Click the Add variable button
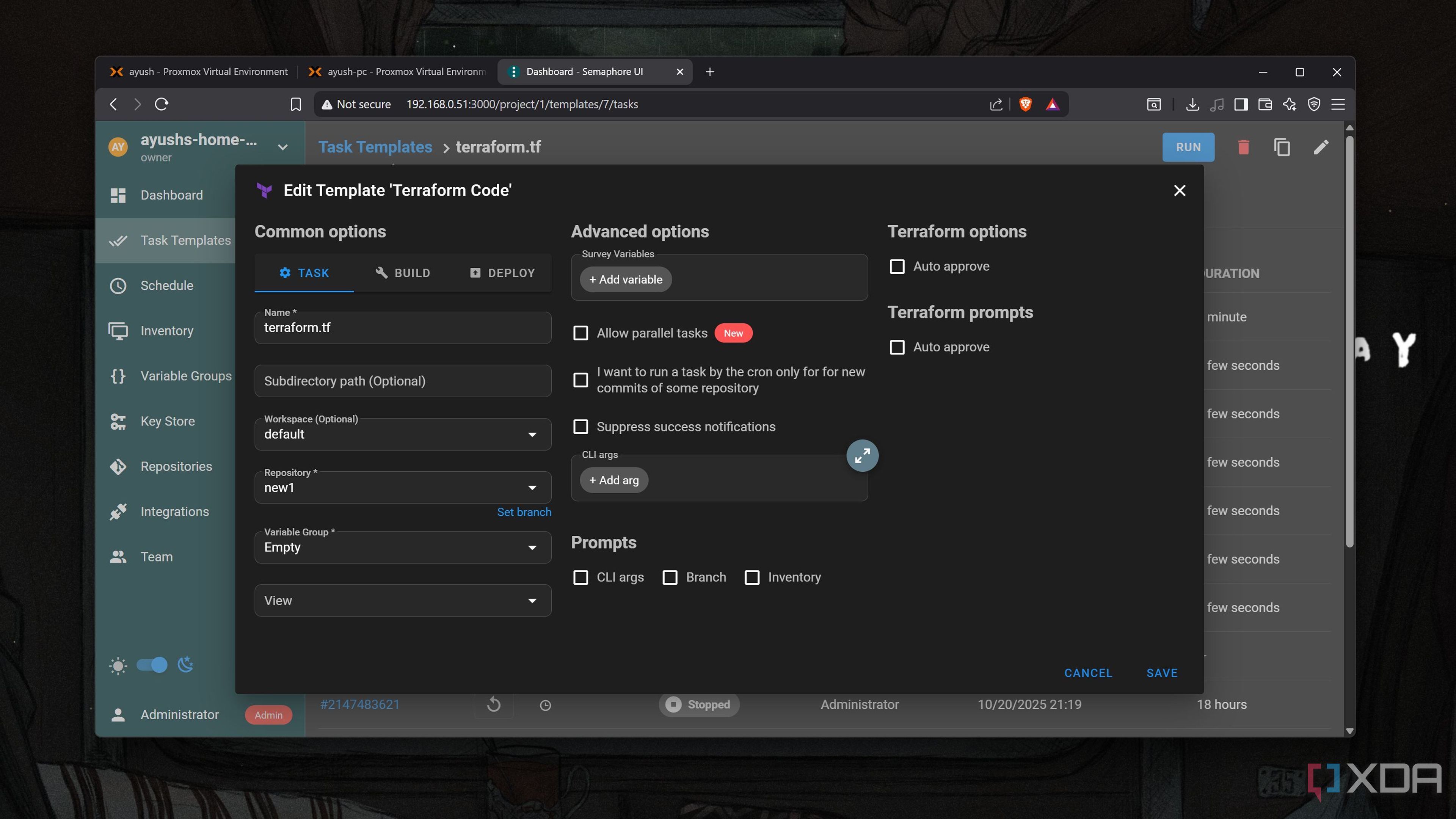1456x819 pixels. 626,280
